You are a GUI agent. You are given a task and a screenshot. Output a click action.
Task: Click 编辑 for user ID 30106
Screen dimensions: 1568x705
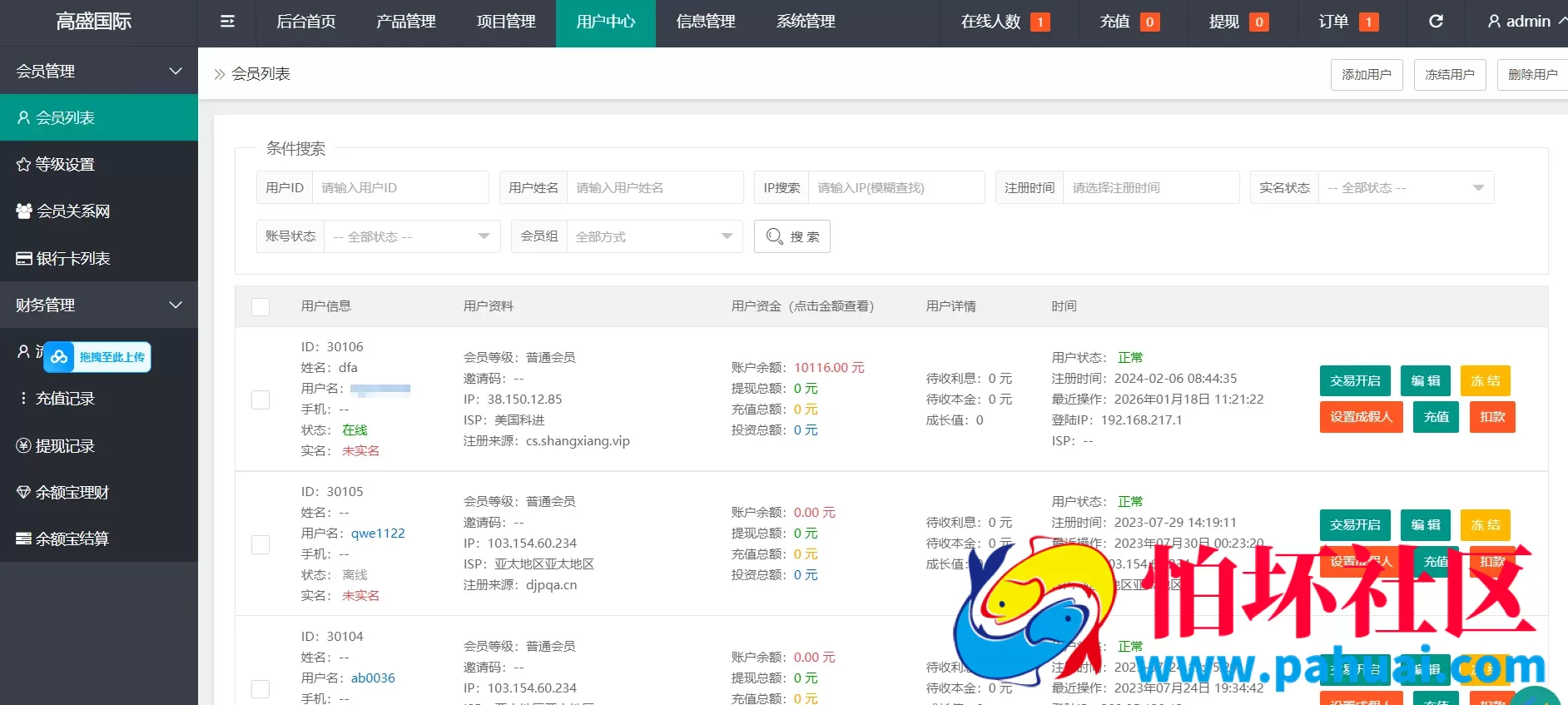tap(1426, 381)
